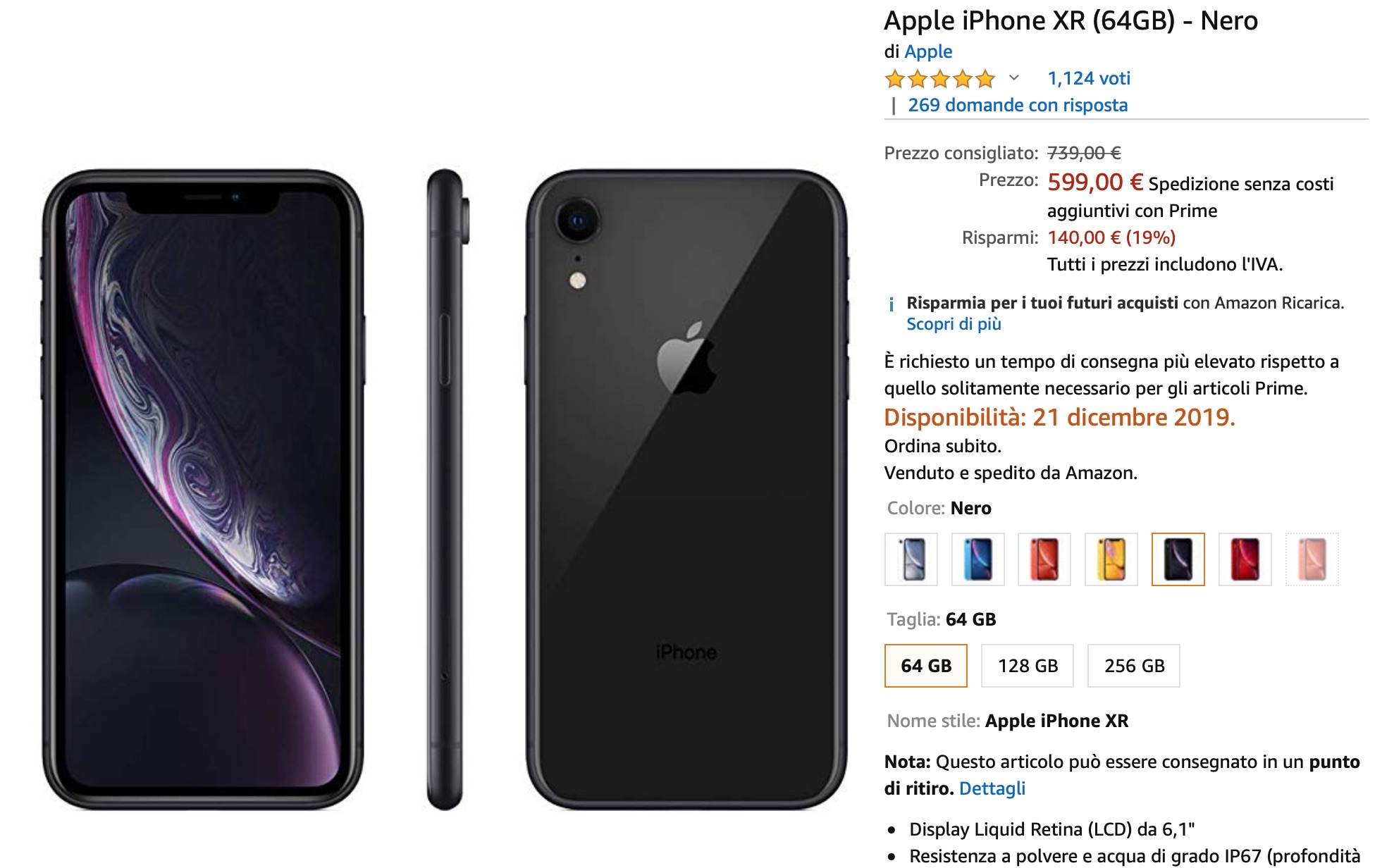
Task: Select the faded pink unavailable color swatch
Action: point(1312,559)
